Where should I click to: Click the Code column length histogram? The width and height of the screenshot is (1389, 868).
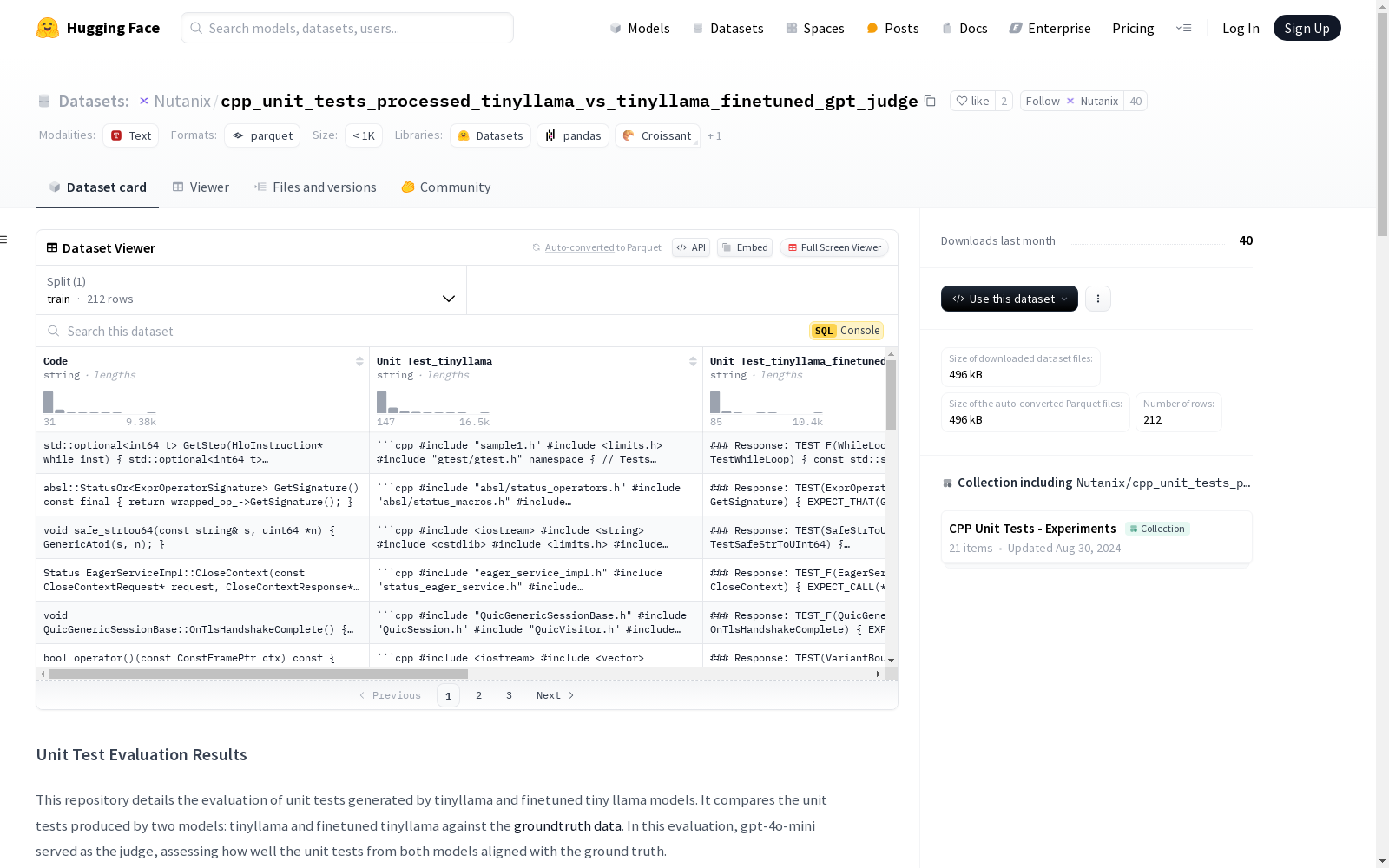click(x=100, y=402)
